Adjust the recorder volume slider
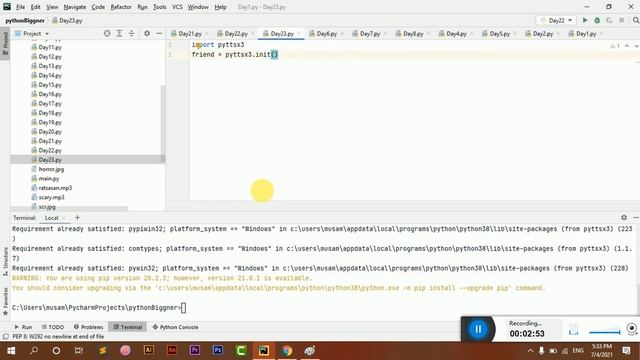Image resolution: width=640 pixels, height=360 pixels. [x=604, y=331]
